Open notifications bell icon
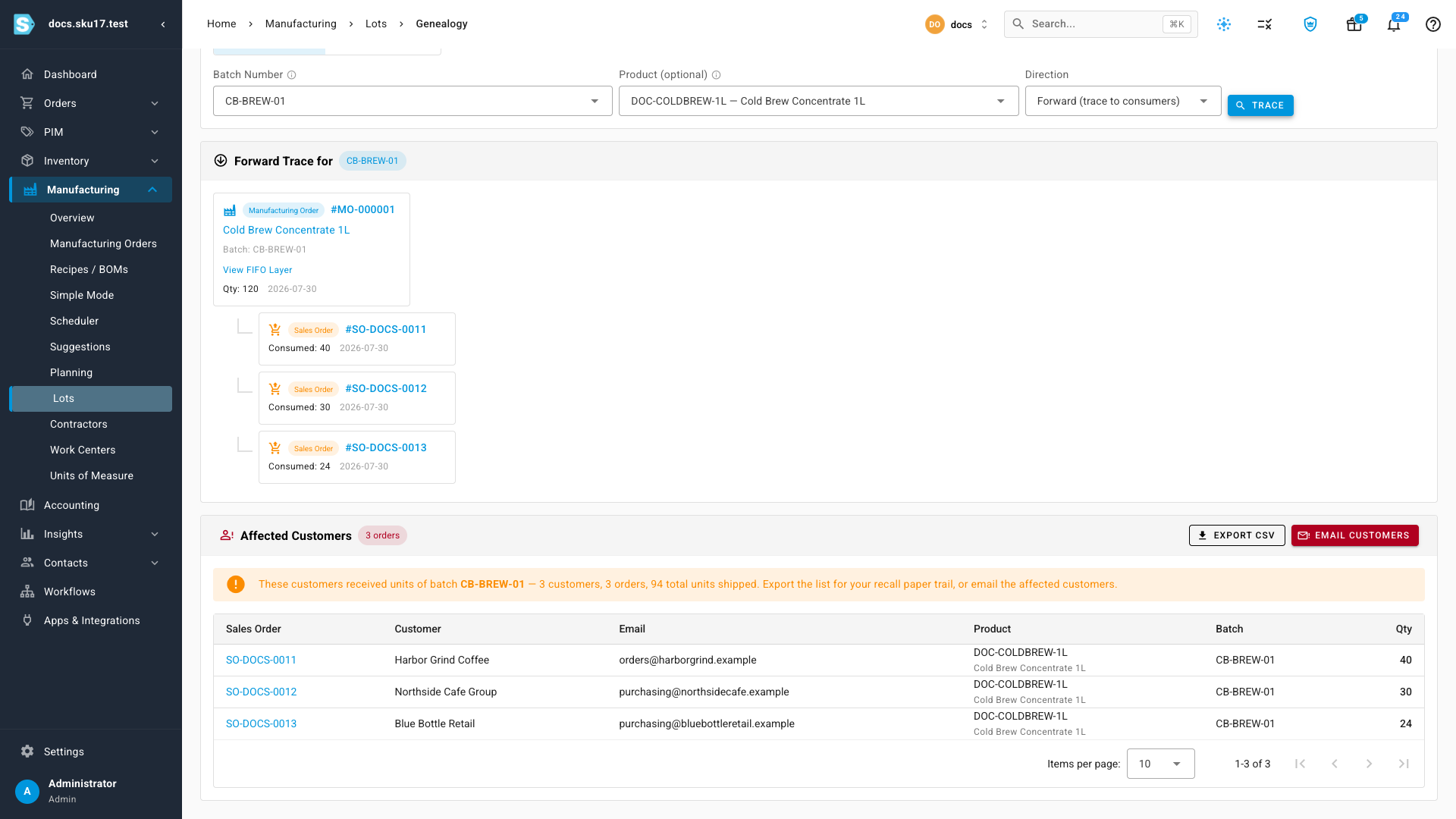The image size is (1456, 819). (1394, 24)
